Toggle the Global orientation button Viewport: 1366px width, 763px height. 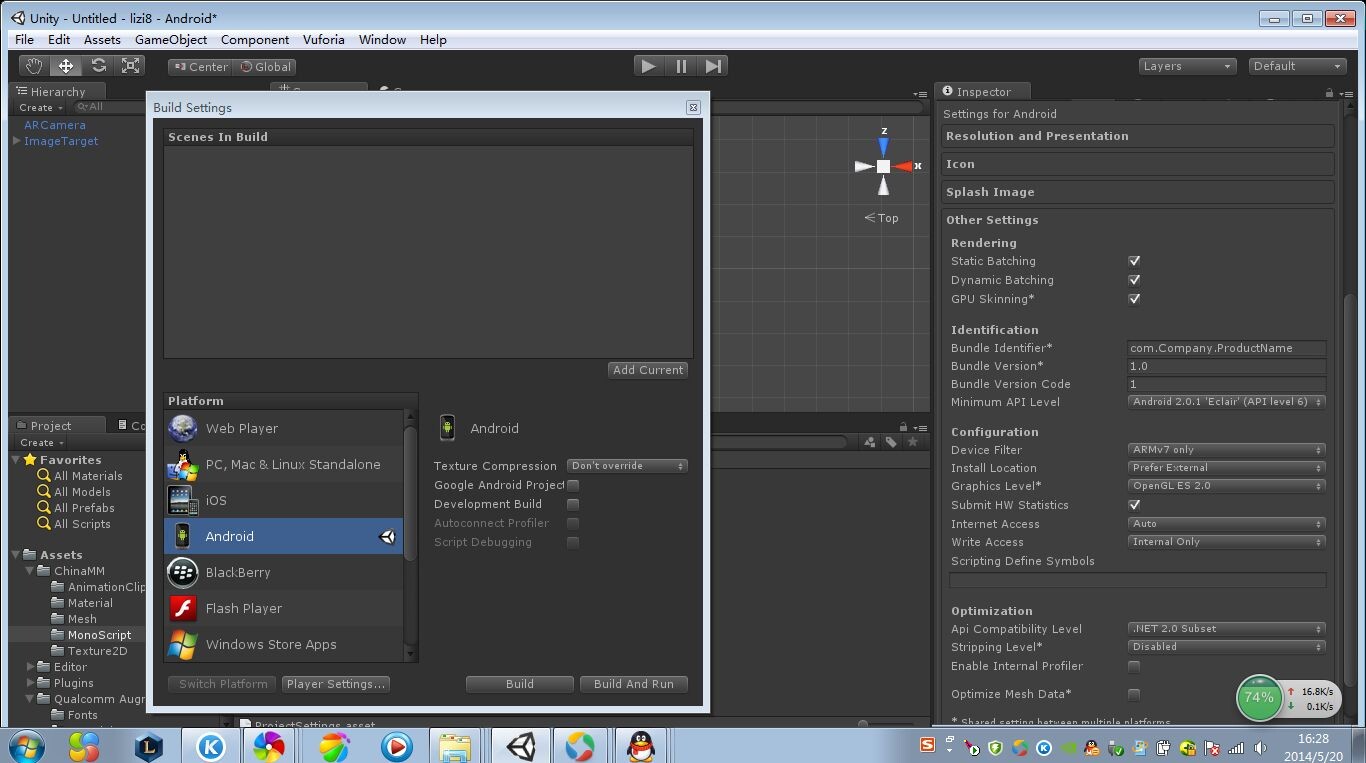[x=265, y=67]
